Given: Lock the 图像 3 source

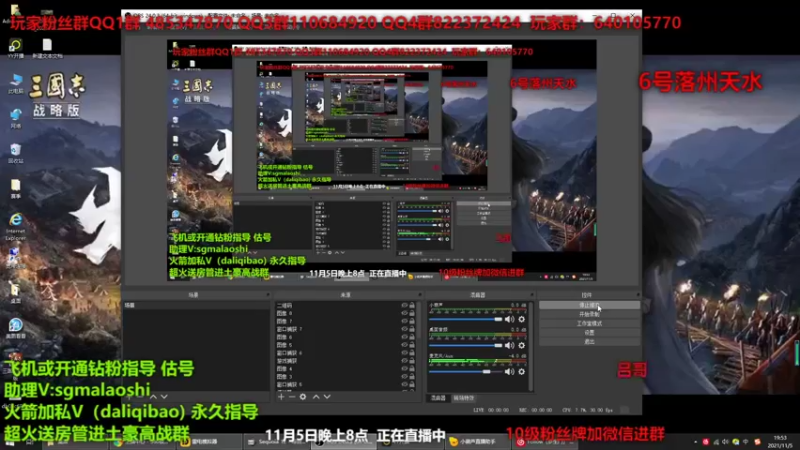Looking at the screenshot, I should tap(412, 377).
